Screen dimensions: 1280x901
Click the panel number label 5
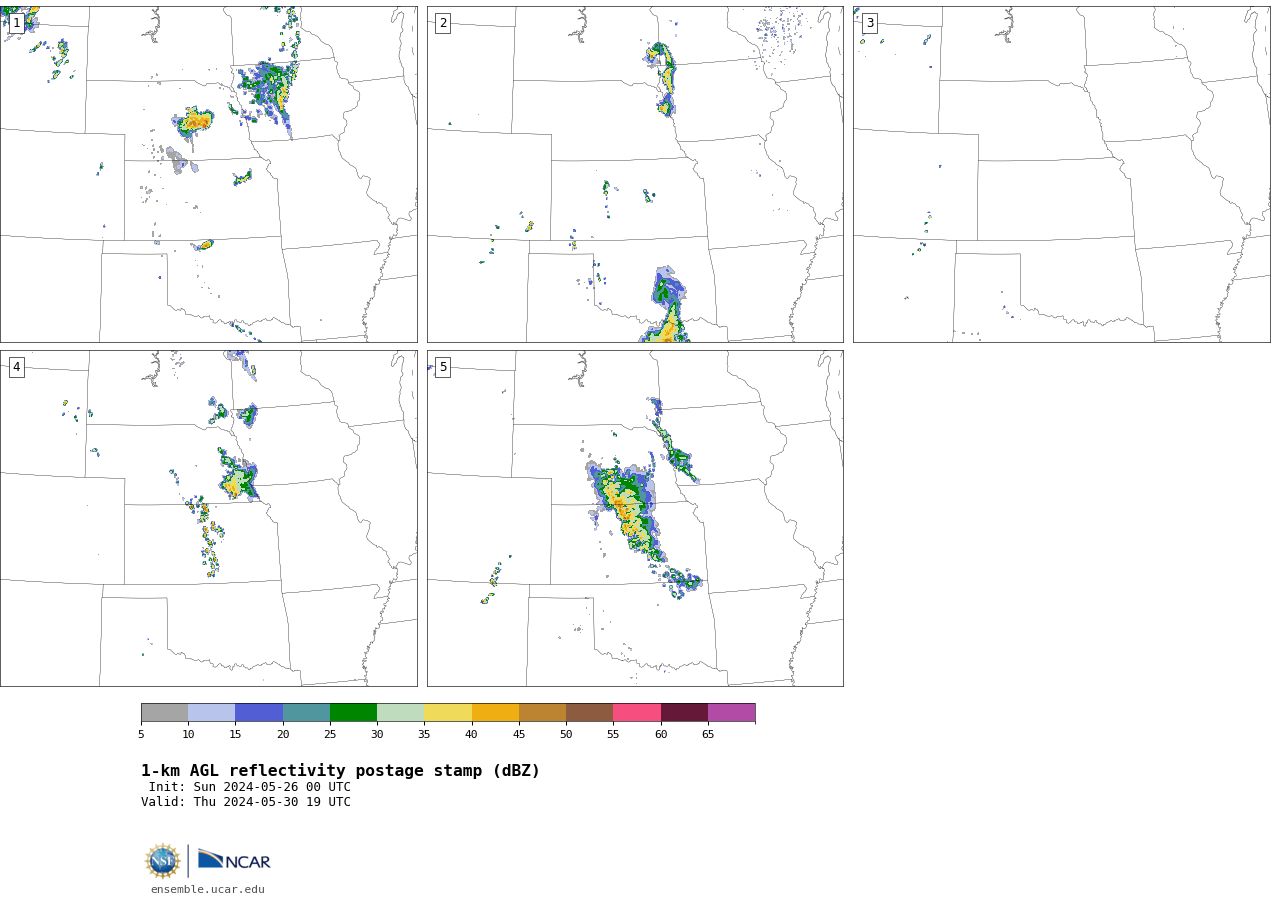443,367
